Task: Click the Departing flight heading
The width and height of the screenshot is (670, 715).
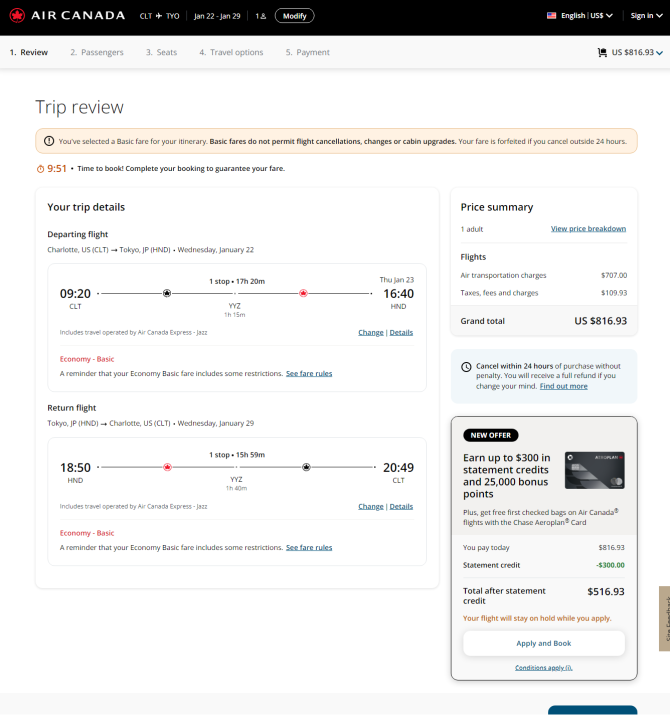Action: click(x=78, y=234)
